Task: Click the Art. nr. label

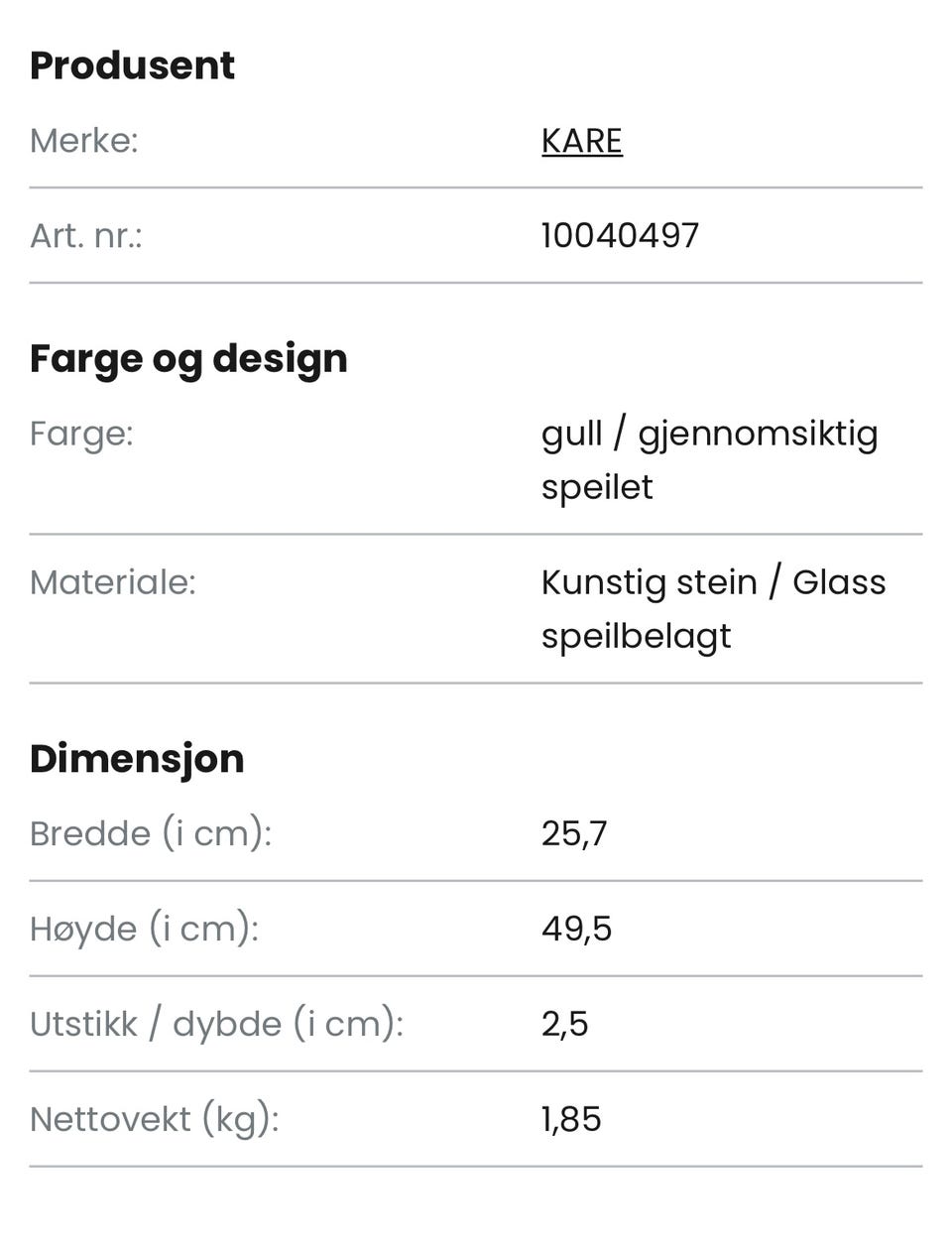Action: 86,236
